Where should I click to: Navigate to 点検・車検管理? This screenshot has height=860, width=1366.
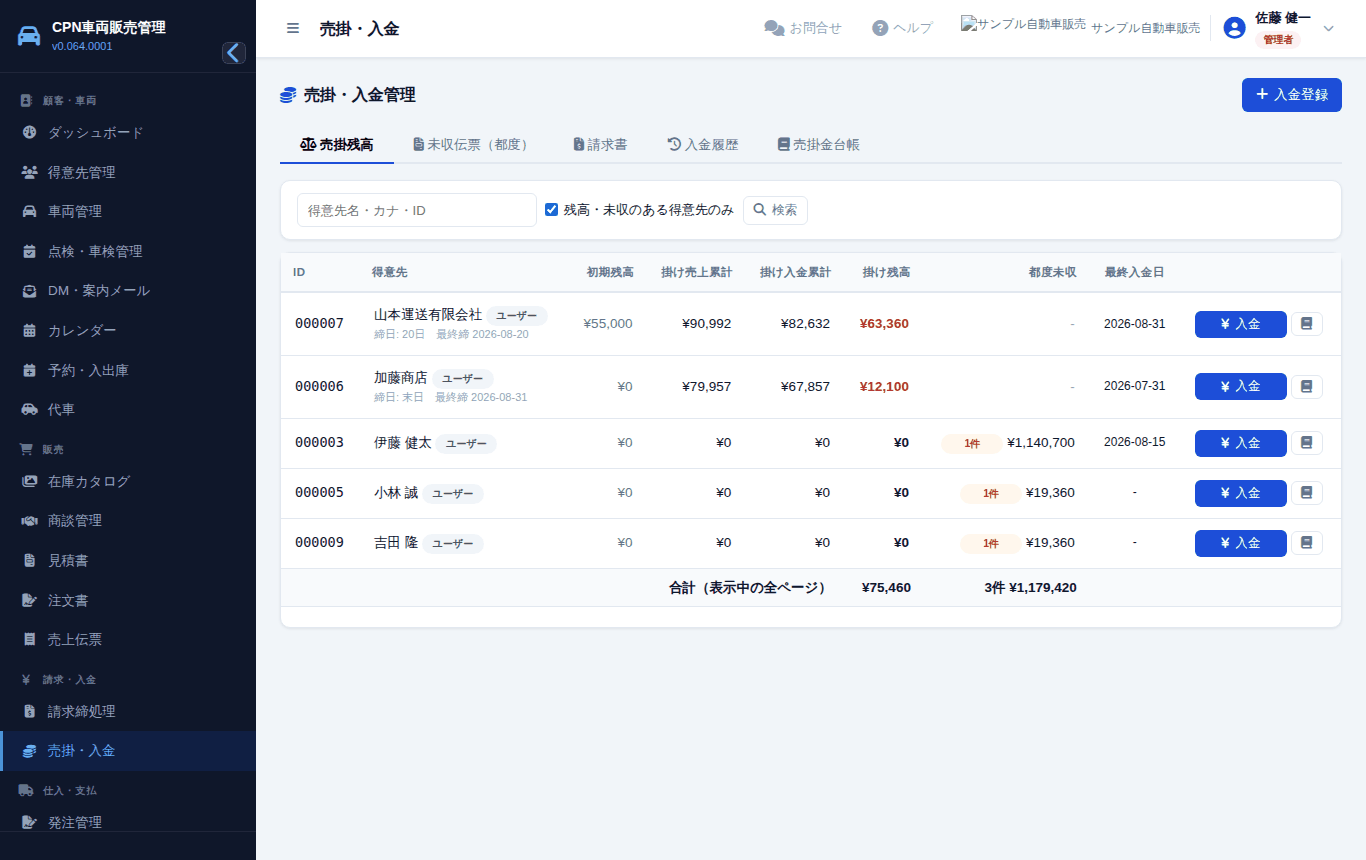(x=128, y=251)
